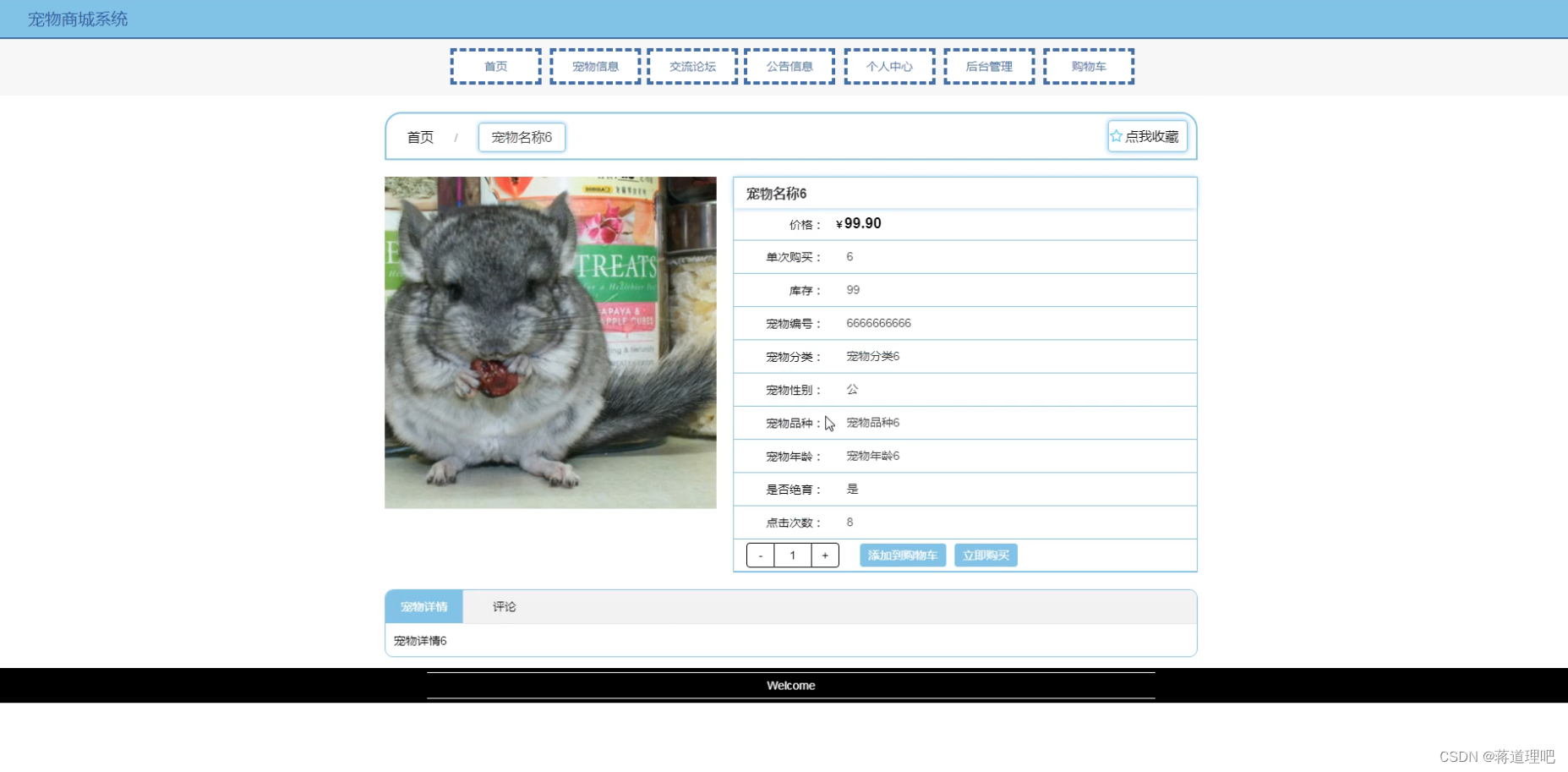Click the chinchilla pet photo

pyautogui.click(x=549, y=342)
